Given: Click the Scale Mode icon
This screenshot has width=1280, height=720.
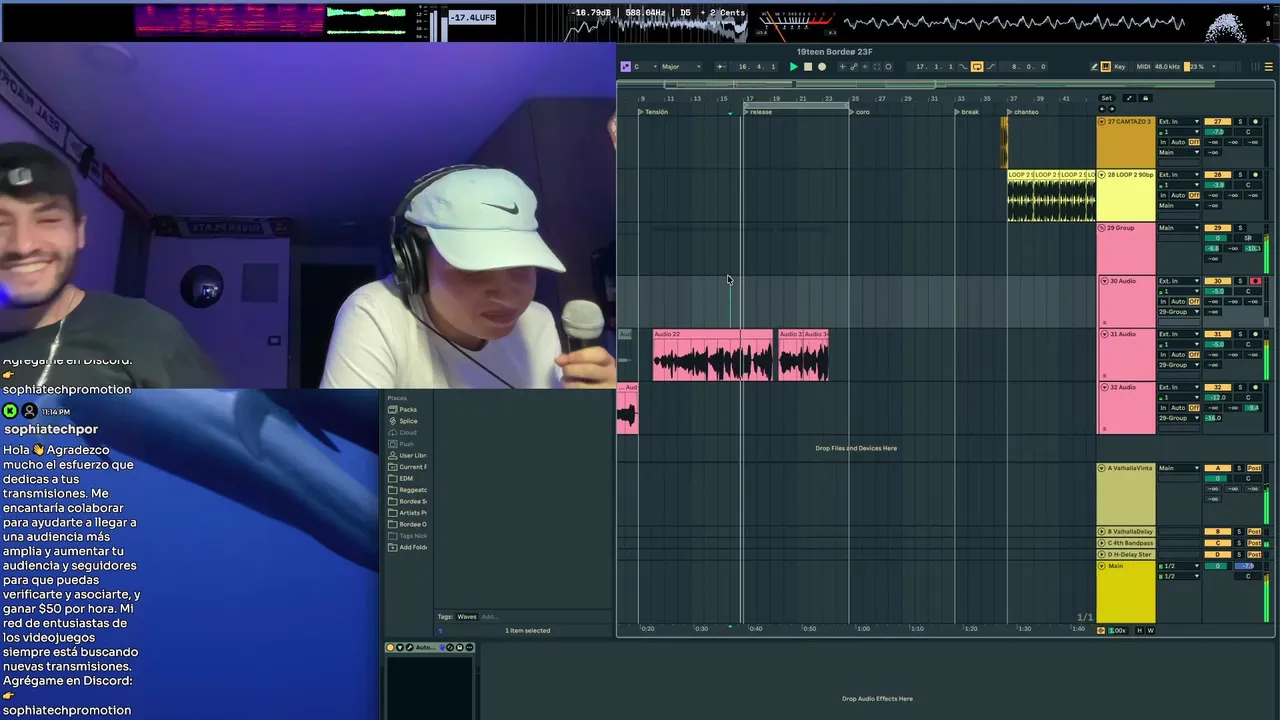Looking at the screenshot, I should coord(626,67).
